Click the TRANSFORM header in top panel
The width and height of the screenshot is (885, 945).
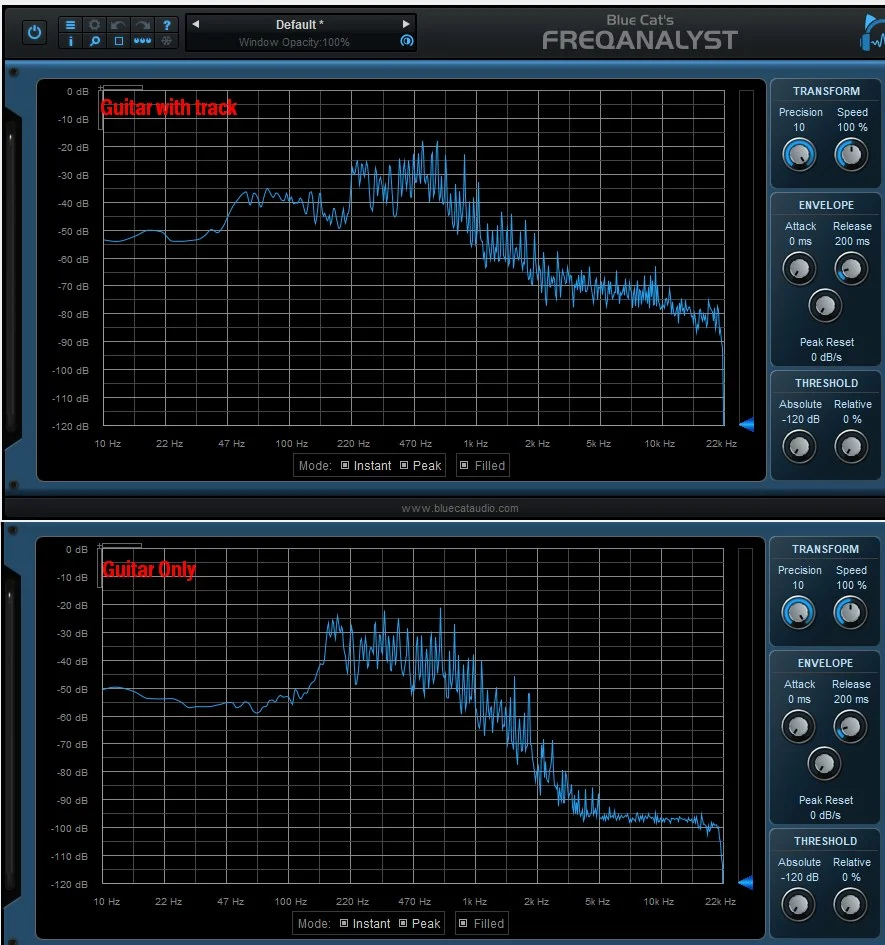point(826,91)
